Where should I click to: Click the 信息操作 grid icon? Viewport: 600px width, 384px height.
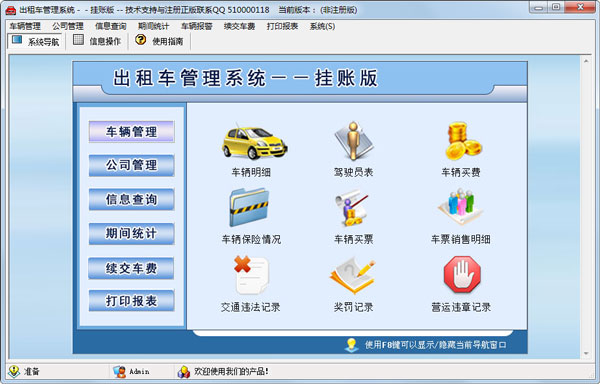coord(78,40)
